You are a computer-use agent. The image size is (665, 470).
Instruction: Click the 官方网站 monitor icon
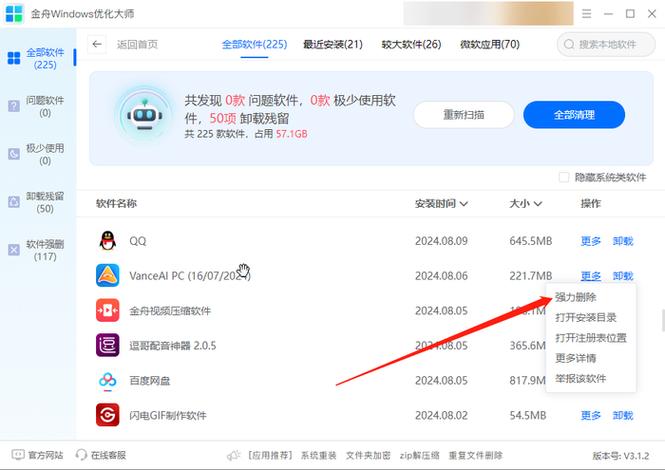coord(18,455)
